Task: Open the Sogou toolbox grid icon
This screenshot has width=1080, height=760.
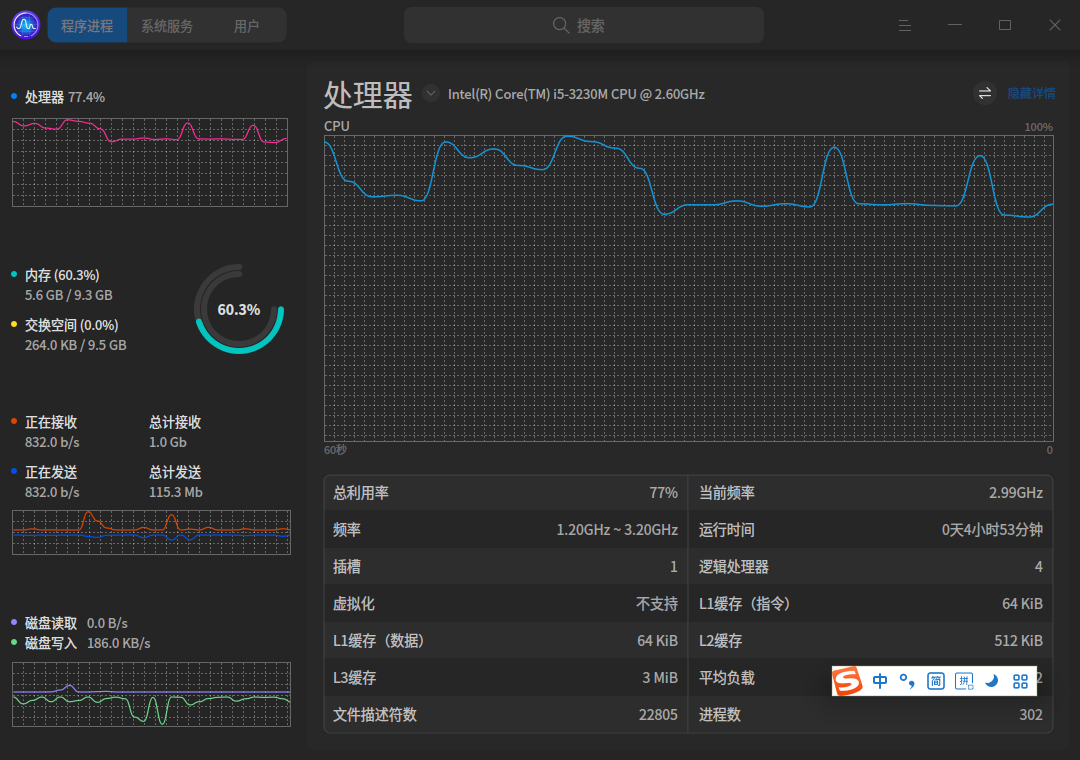Action: tap(1021, 681)
